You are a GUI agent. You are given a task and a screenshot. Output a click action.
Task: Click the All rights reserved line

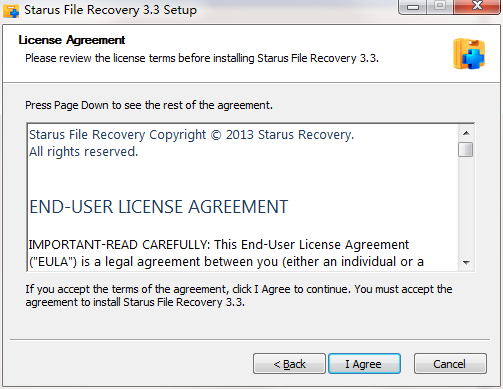83,152
